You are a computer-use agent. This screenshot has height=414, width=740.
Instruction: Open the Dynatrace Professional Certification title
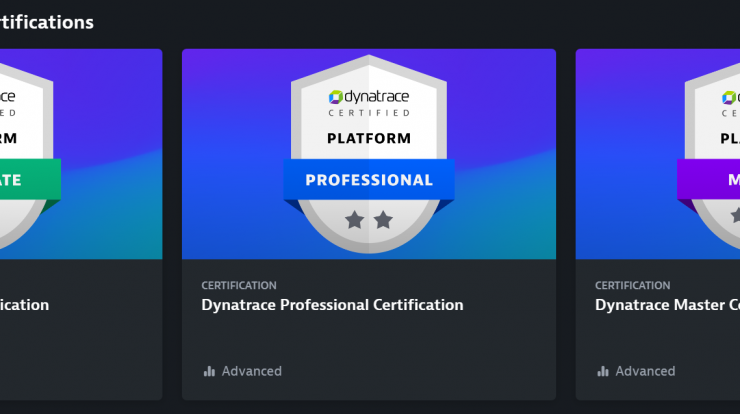332,305
